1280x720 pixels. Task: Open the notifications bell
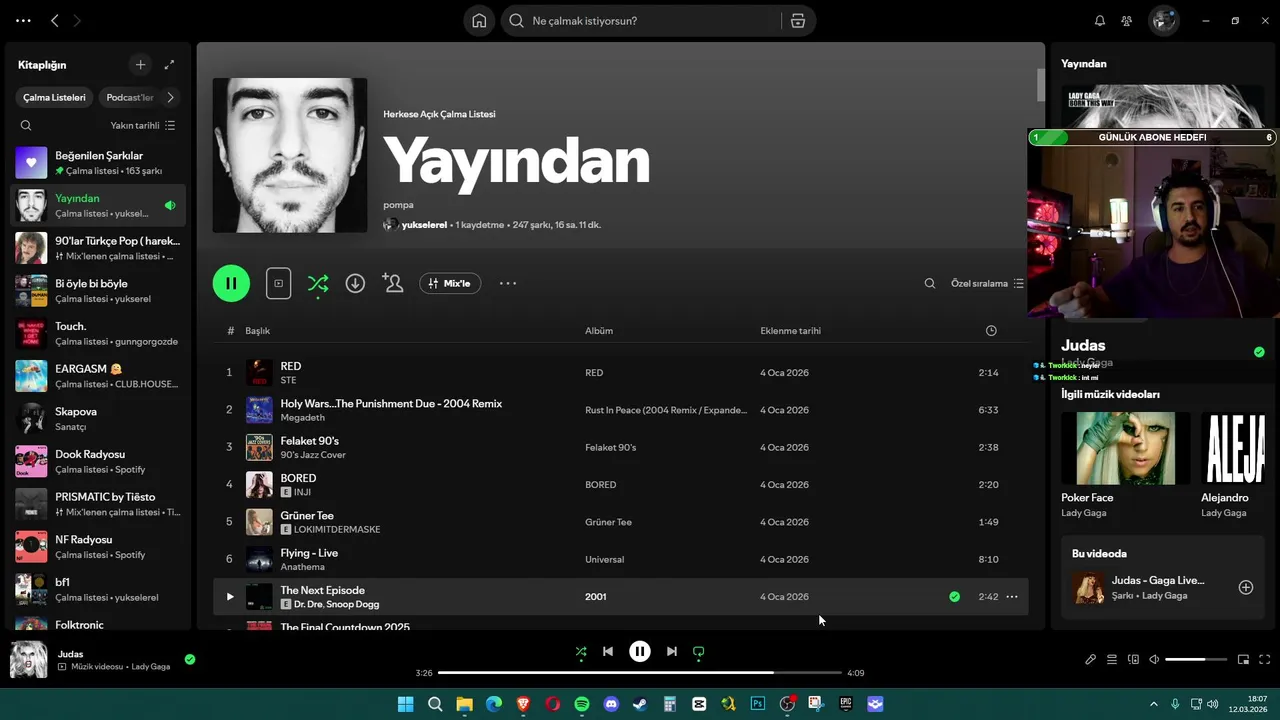tap(1100, 21)
